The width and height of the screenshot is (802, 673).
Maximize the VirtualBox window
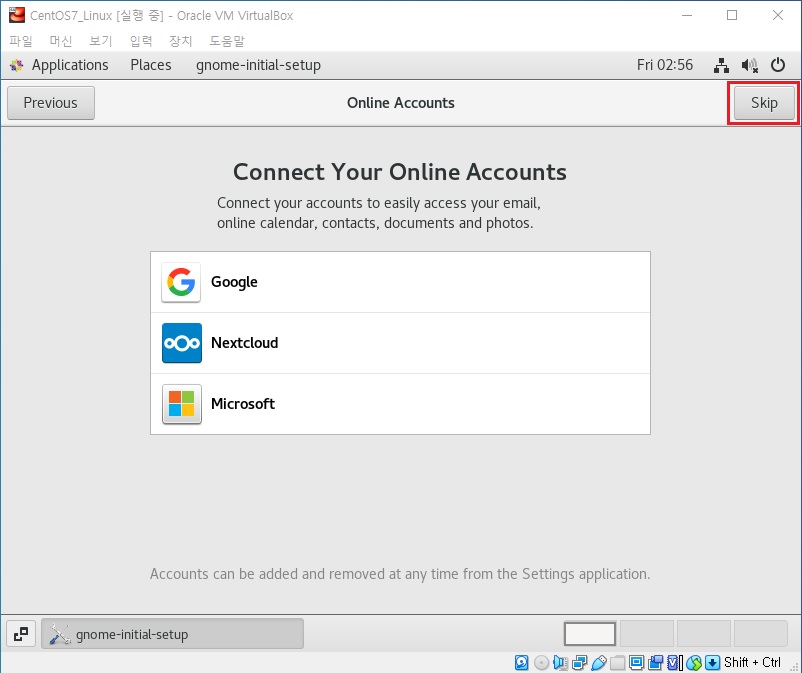732,15
